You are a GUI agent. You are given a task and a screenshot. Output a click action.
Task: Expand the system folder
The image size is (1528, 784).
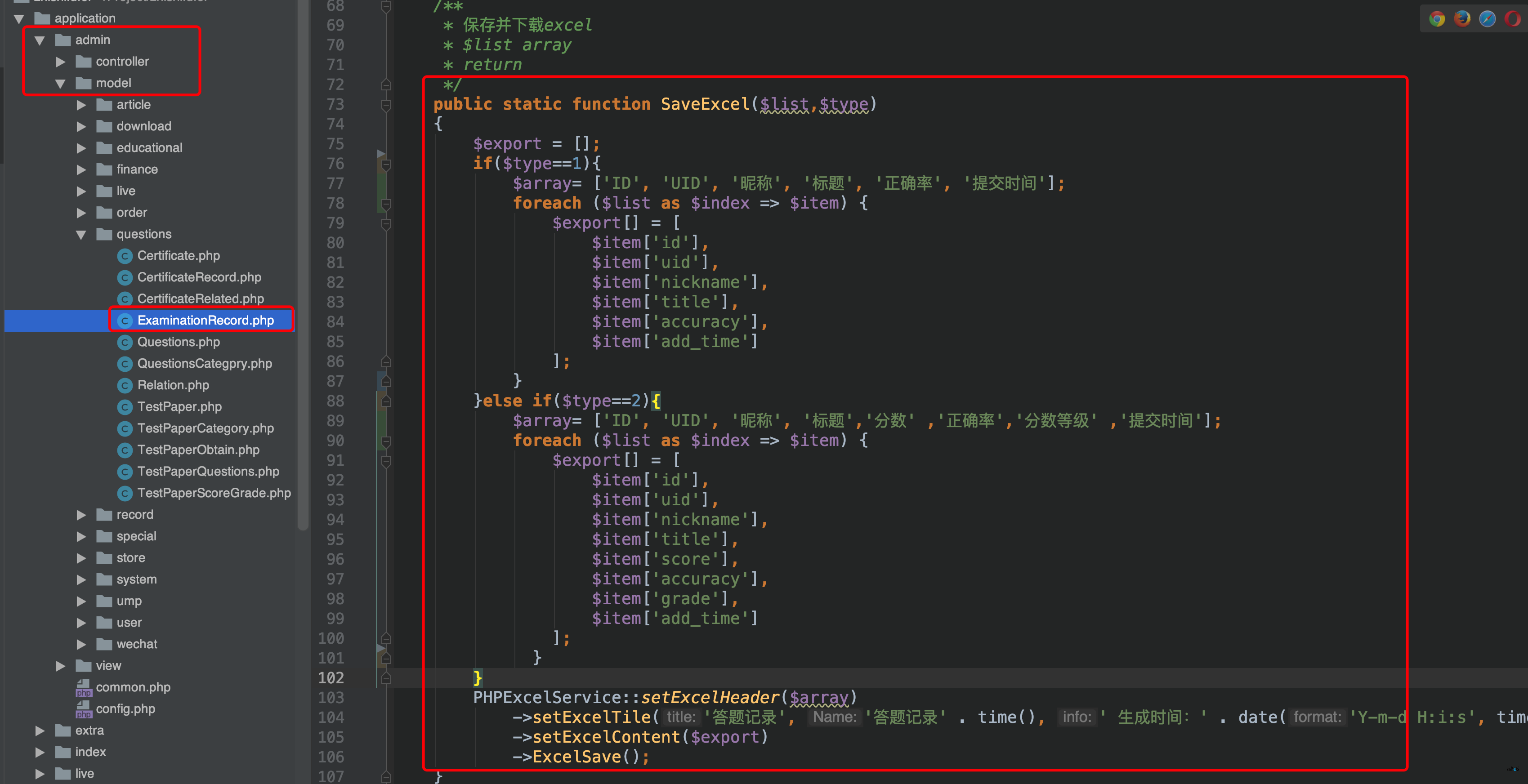(81, 579)
